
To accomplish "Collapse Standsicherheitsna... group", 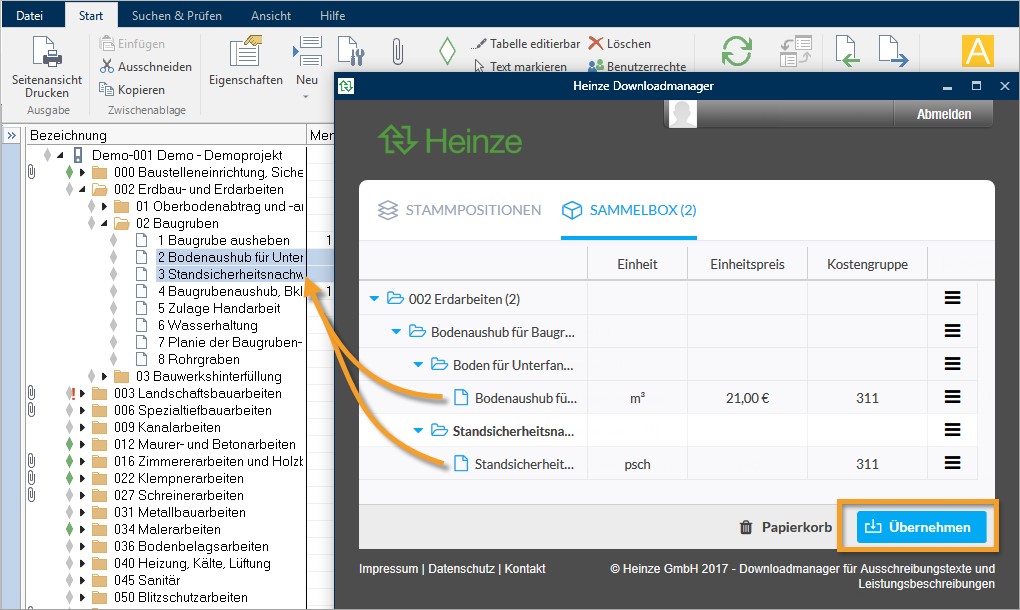I will click(x=418, y=431).
